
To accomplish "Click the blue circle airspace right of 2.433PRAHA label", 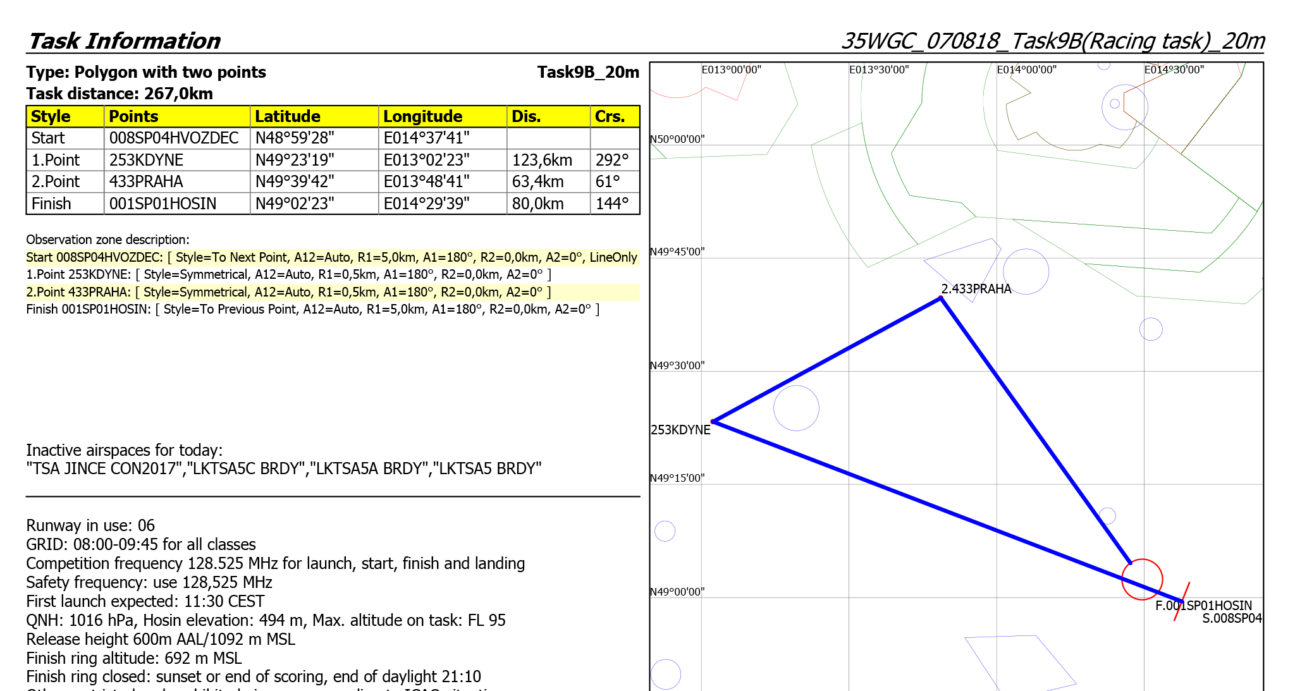I will [1025, 271].
